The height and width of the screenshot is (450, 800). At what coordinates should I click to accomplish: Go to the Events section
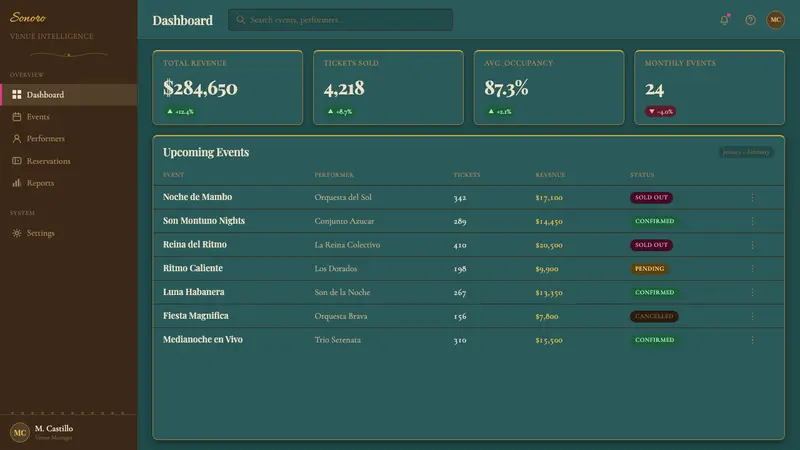[69, 117]
